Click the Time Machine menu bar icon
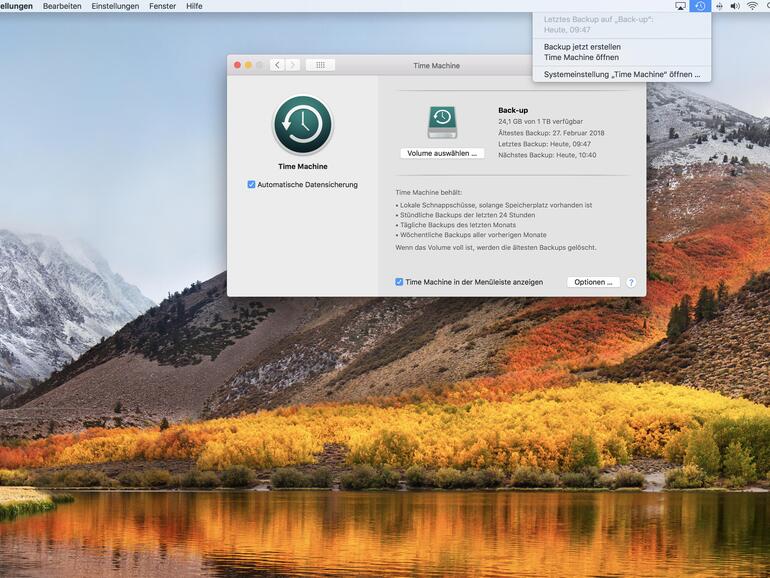 pos(700,6)
